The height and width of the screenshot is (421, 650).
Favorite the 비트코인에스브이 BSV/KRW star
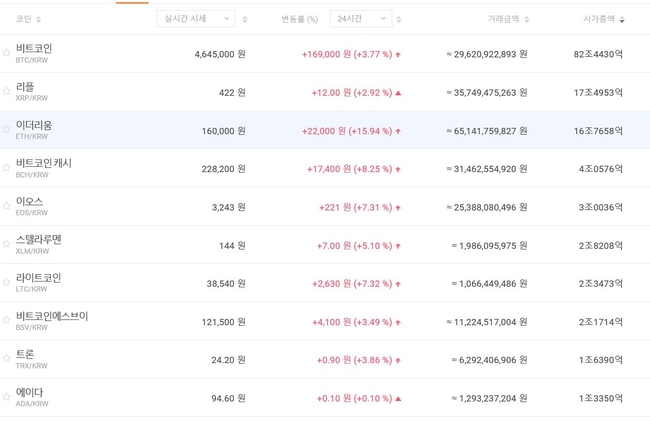tap(6, 320)
